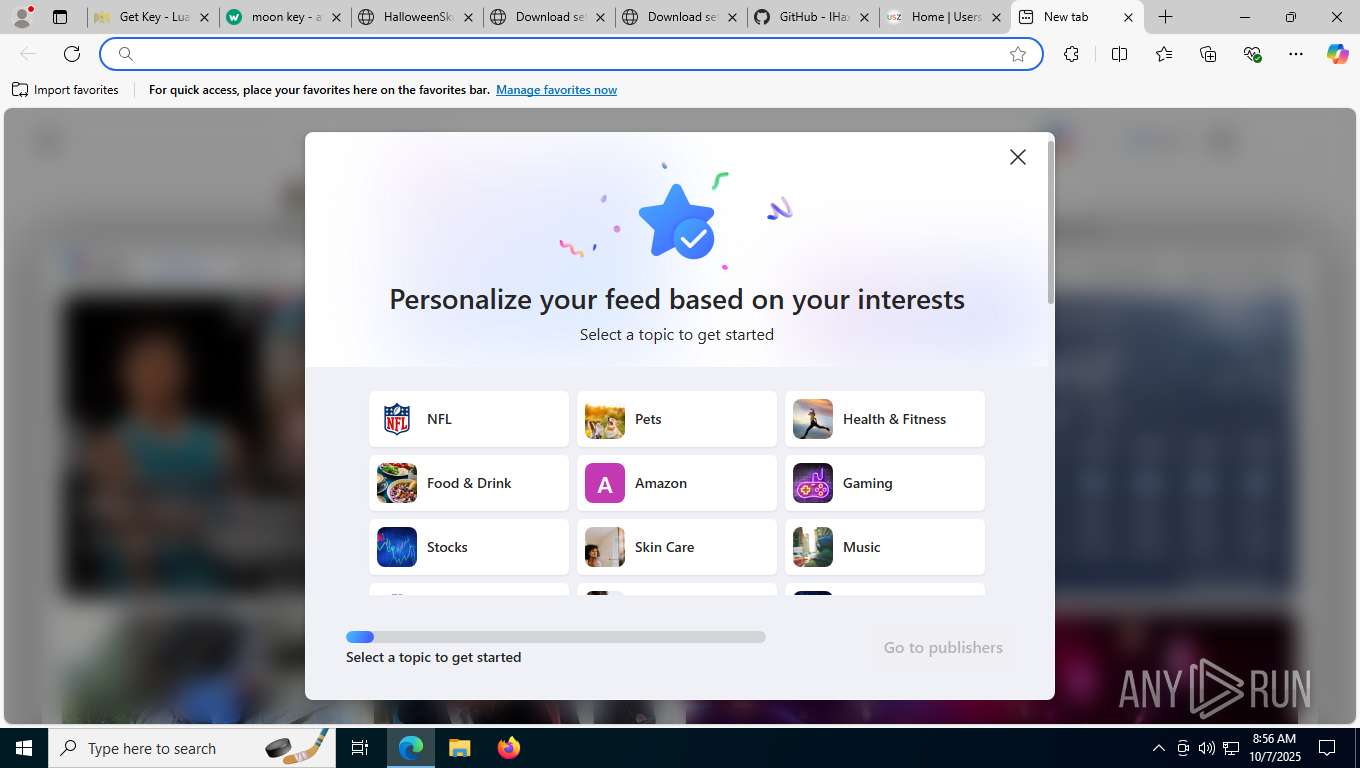Select the NFL topic

[x=469, y=419]
